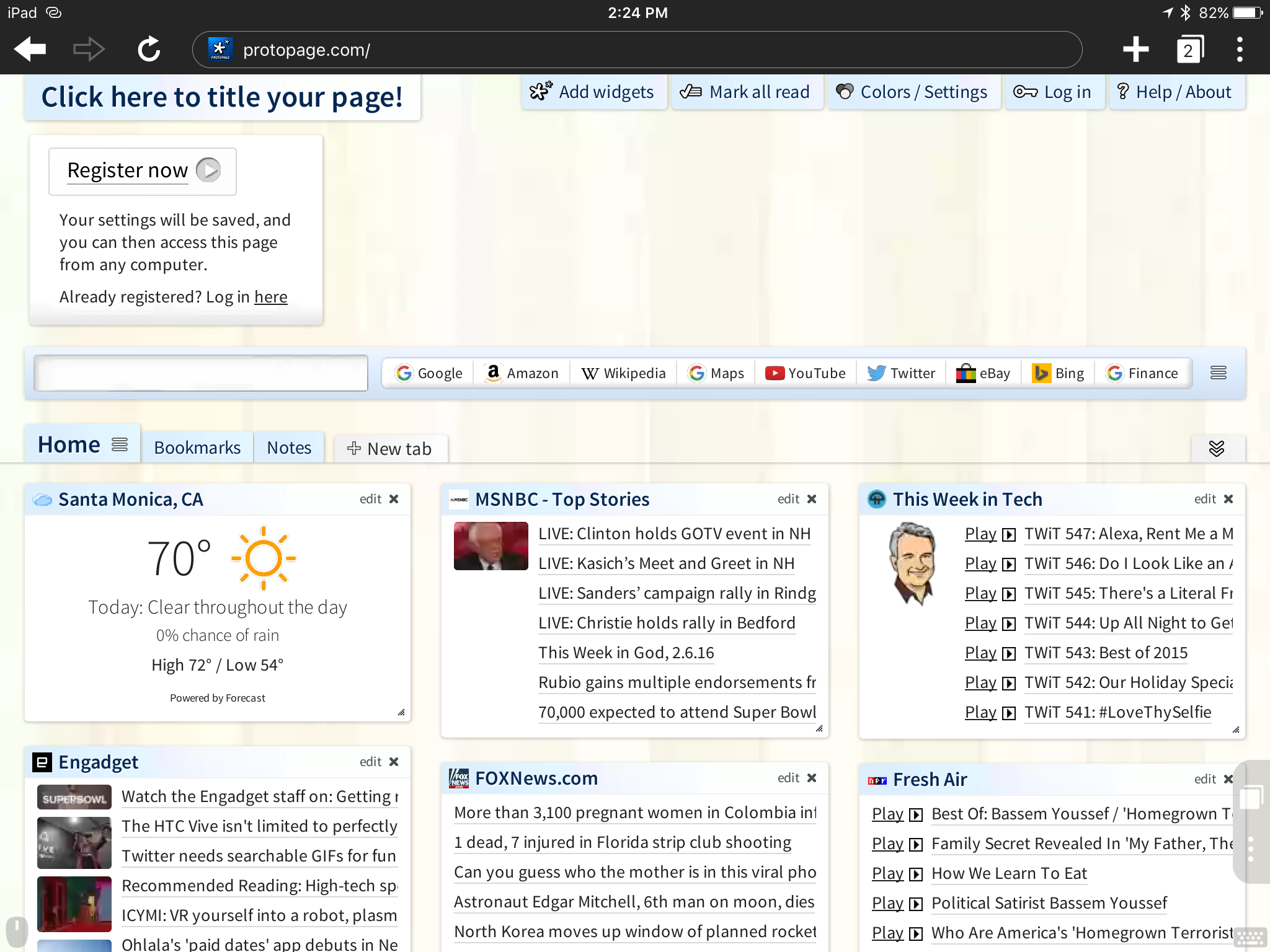Edit the FOXNews.com widget

click(x=788, y=778)
